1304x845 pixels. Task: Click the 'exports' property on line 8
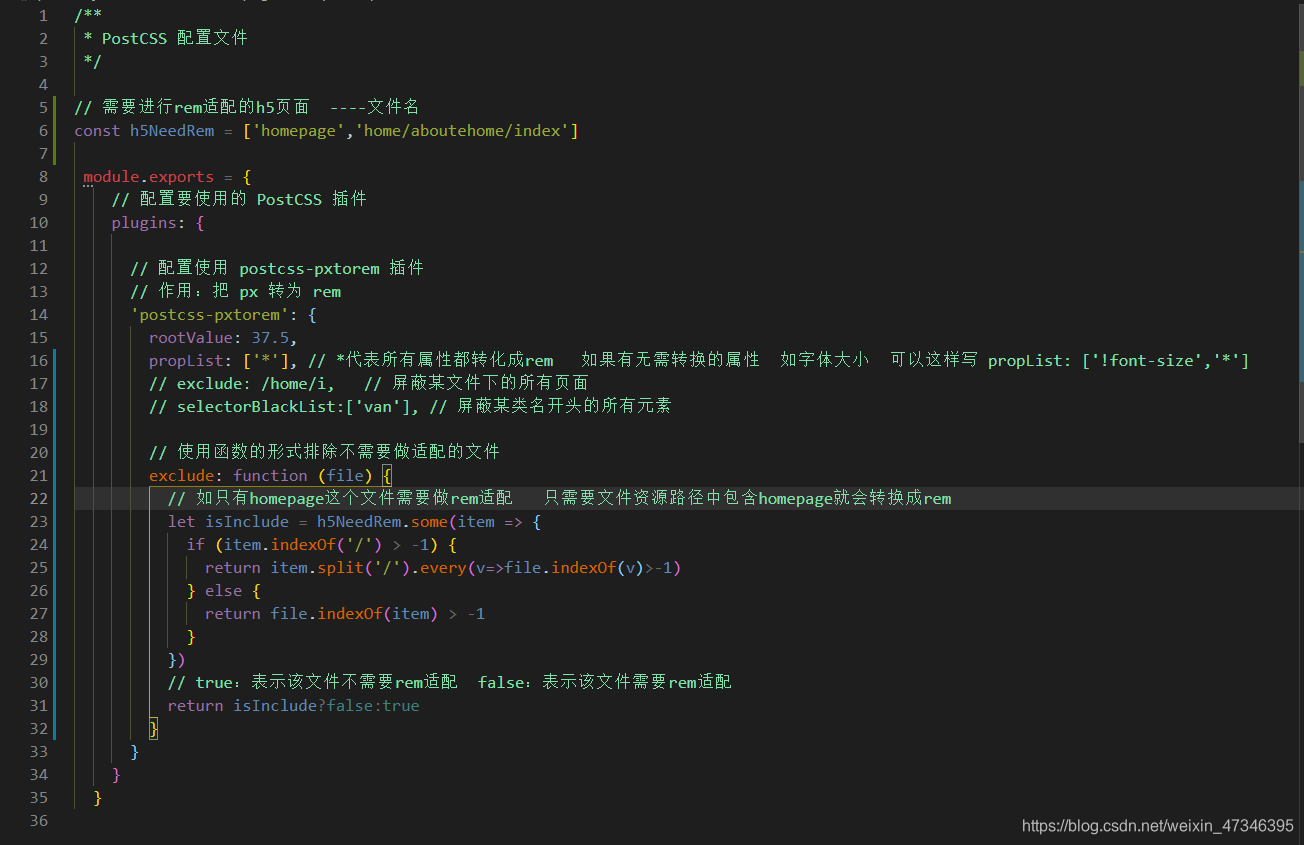coord(181,177)
